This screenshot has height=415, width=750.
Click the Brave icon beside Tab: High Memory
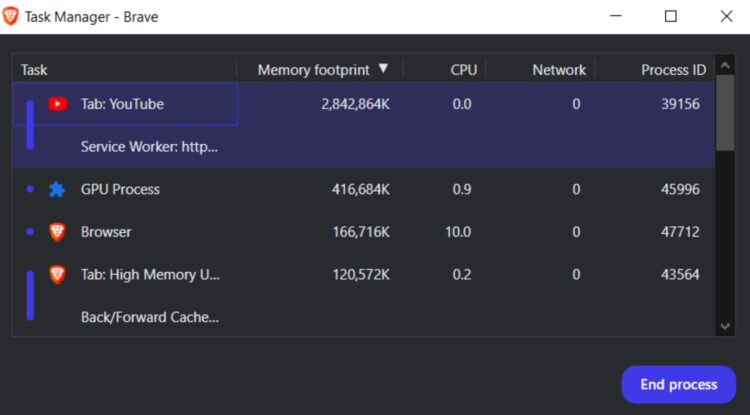pos(57,274)
